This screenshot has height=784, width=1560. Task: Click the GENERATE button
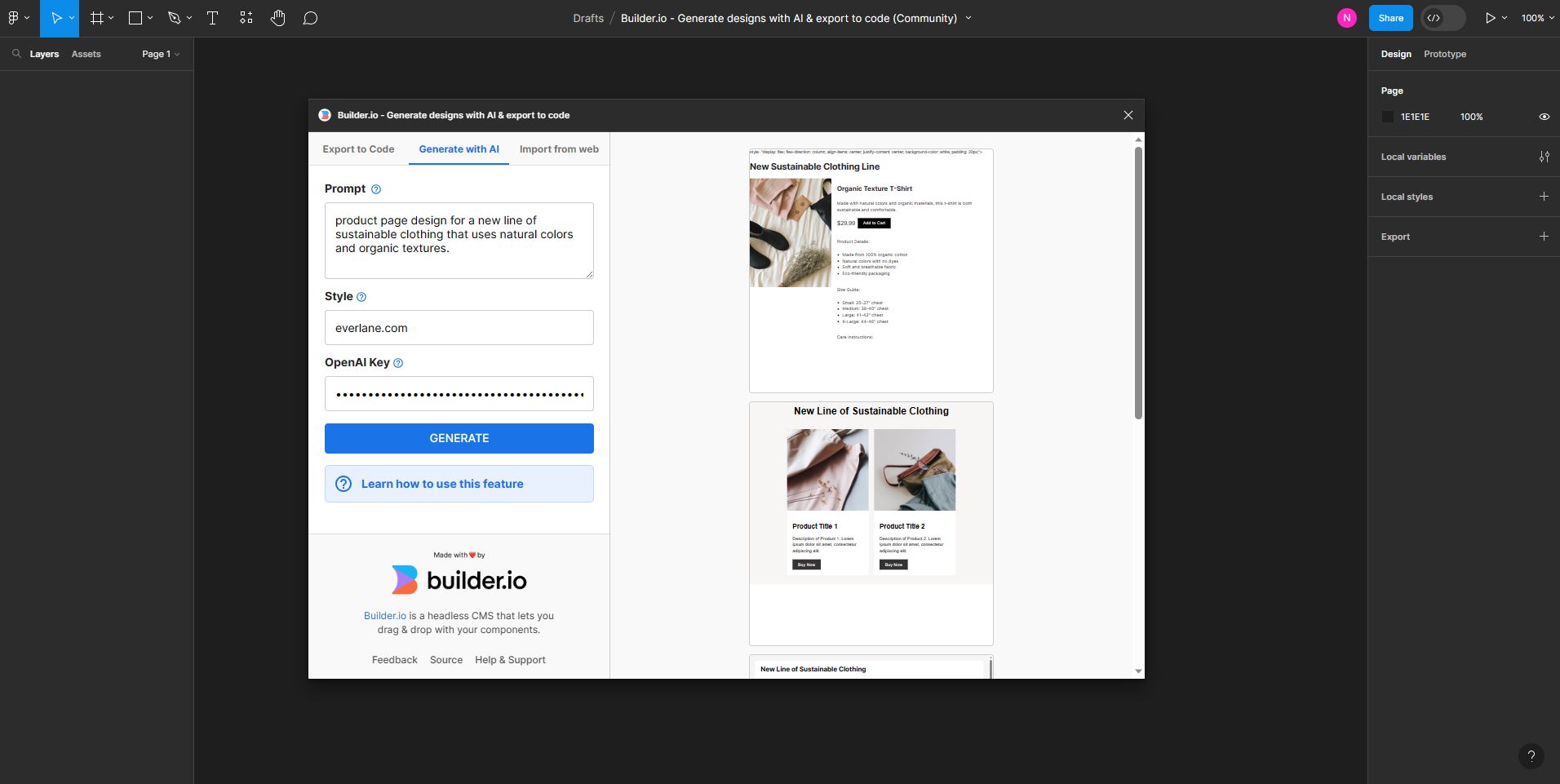[459, 438]
